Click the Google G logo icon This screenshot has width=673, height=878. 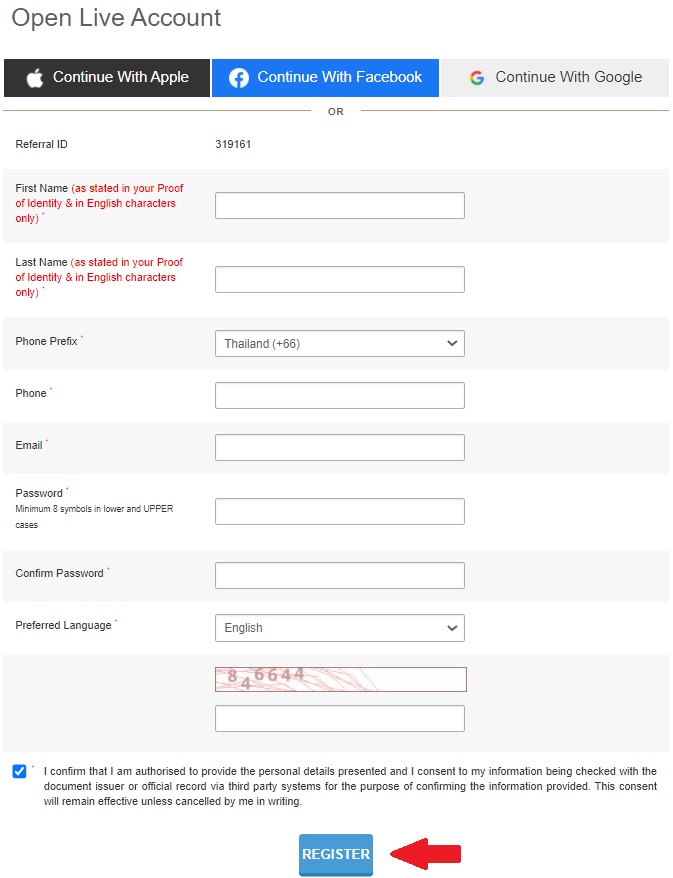point(476,78)
